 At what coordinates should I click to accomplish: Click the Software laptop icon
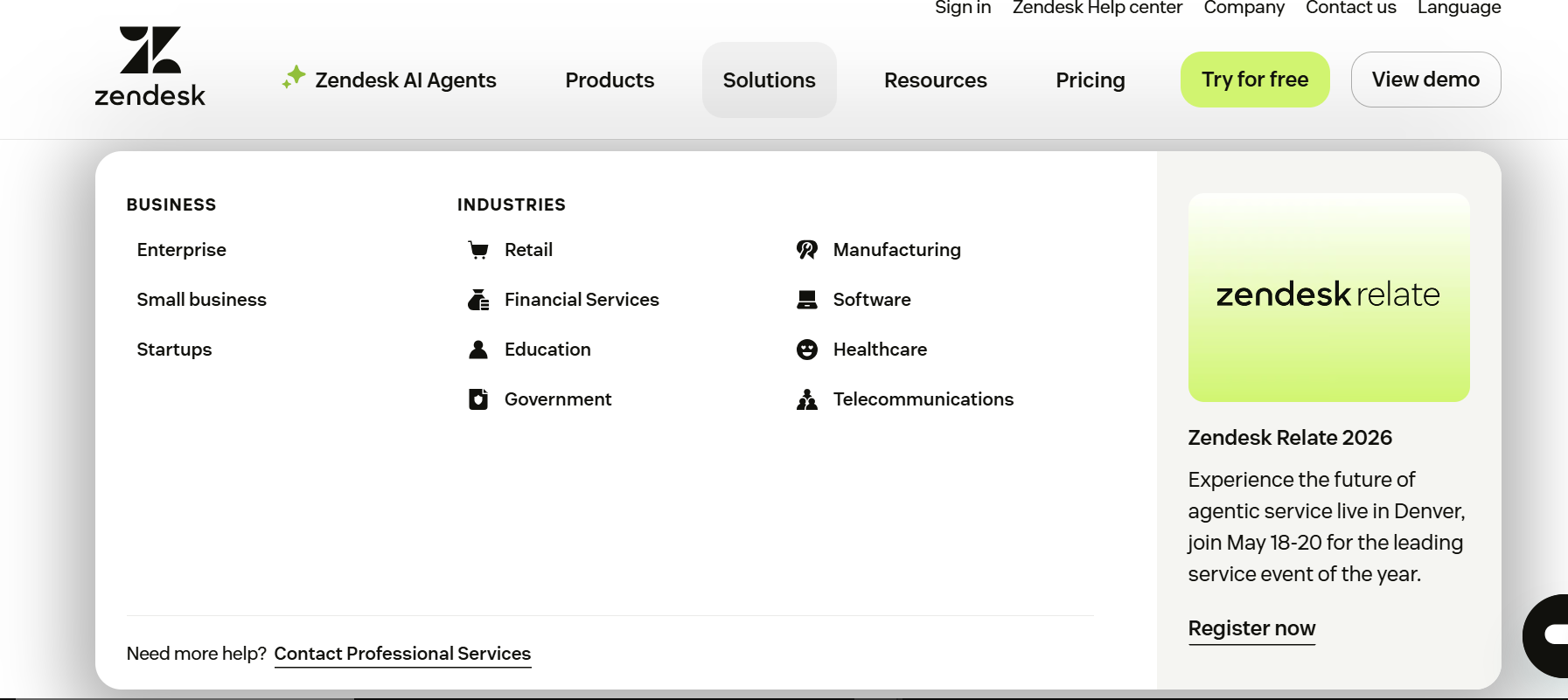[807, 300]
